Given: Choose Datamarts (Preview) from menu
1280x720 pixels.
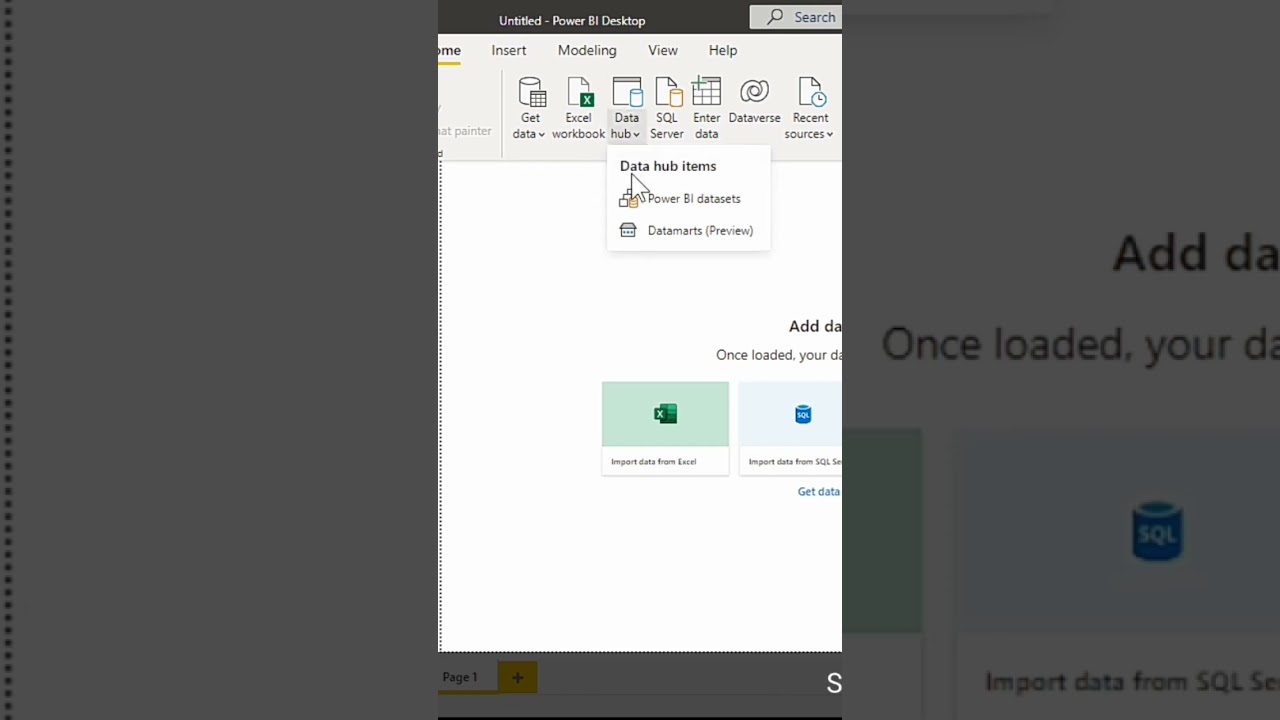Looking at the screenshot, I should [x=688, y=230].
